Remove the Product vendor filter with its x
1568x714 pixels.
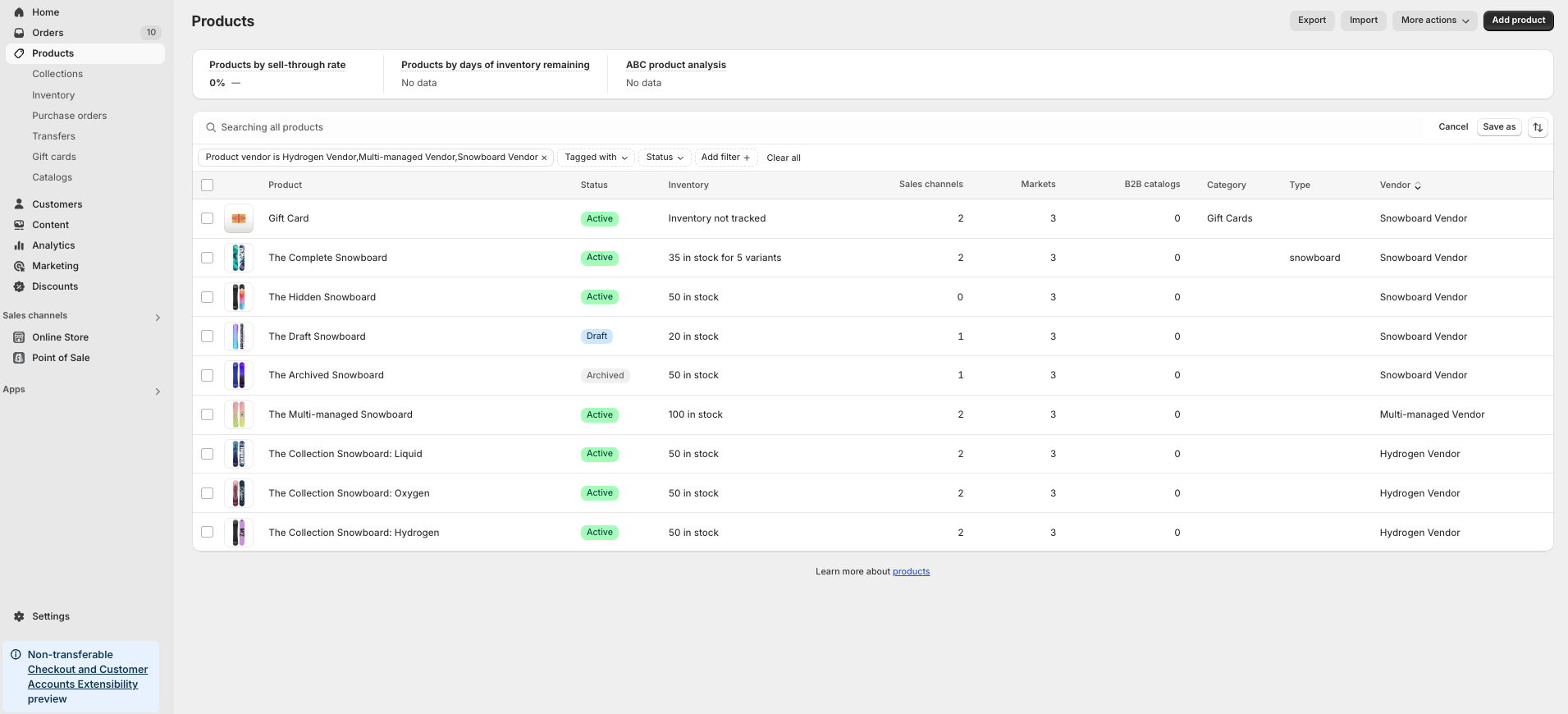[544, 158]
